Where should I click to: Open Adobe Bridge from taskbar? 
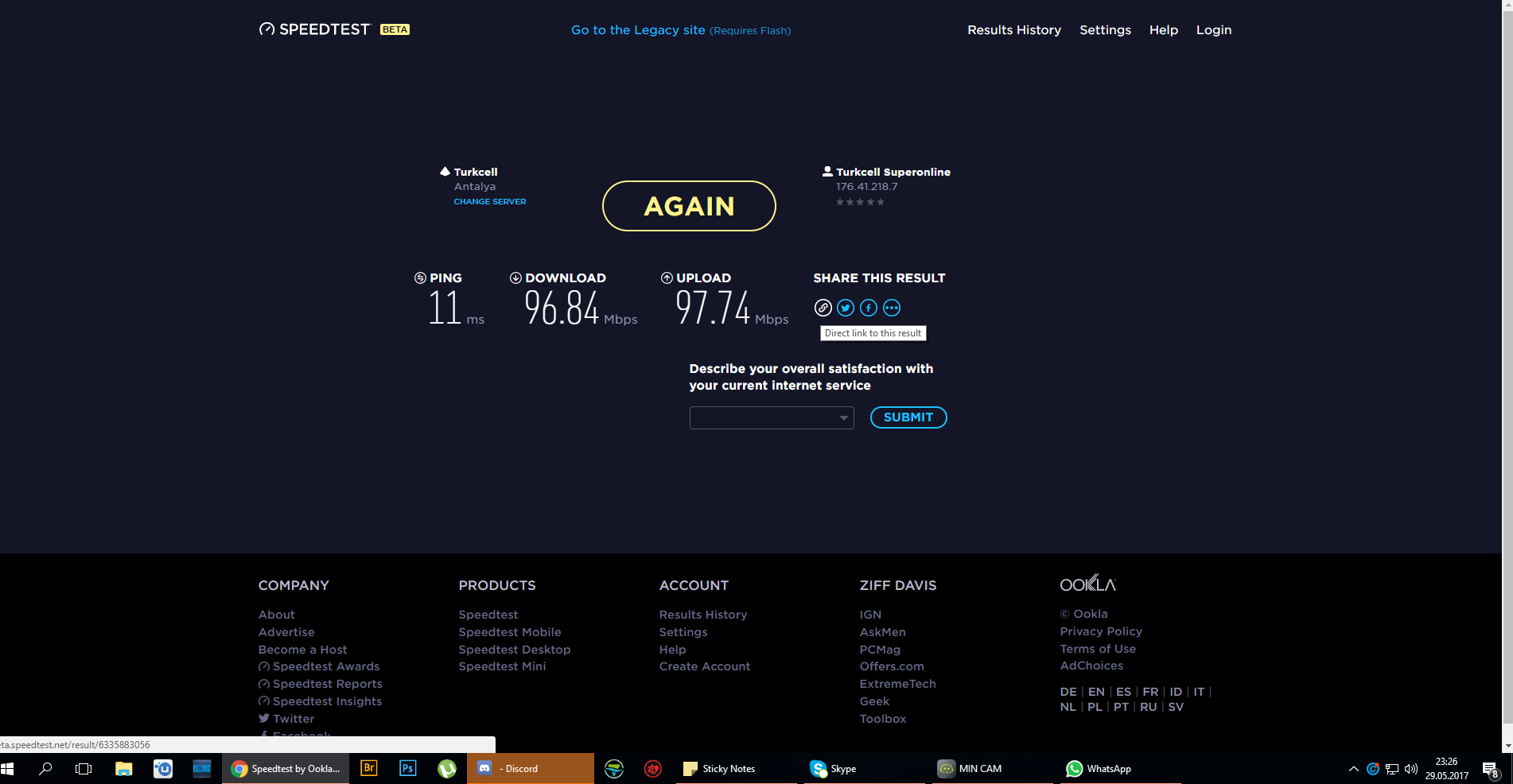pos(368,769)
